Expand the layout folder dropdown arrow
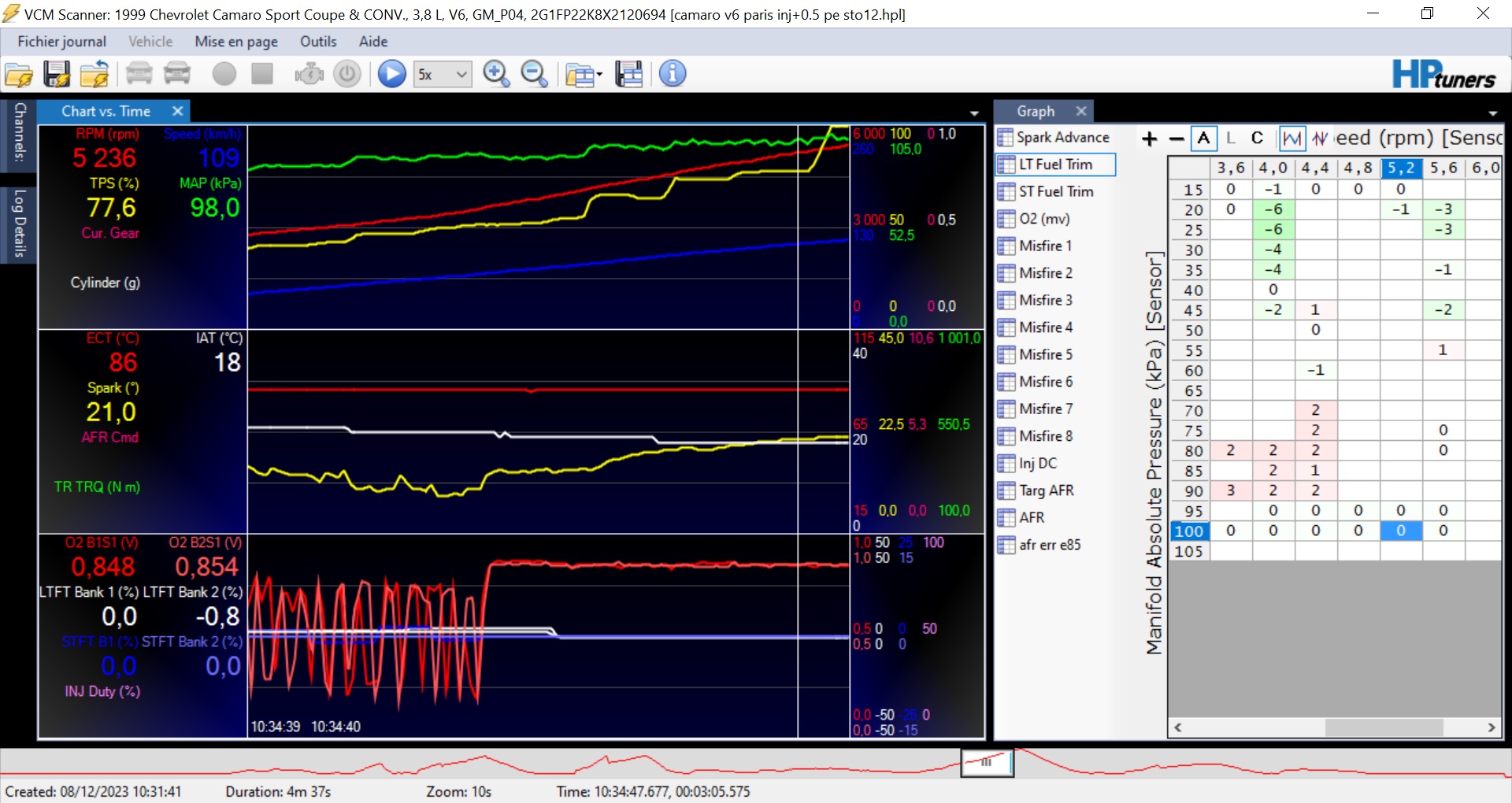The image size is (1512, 803). point(599,76)
